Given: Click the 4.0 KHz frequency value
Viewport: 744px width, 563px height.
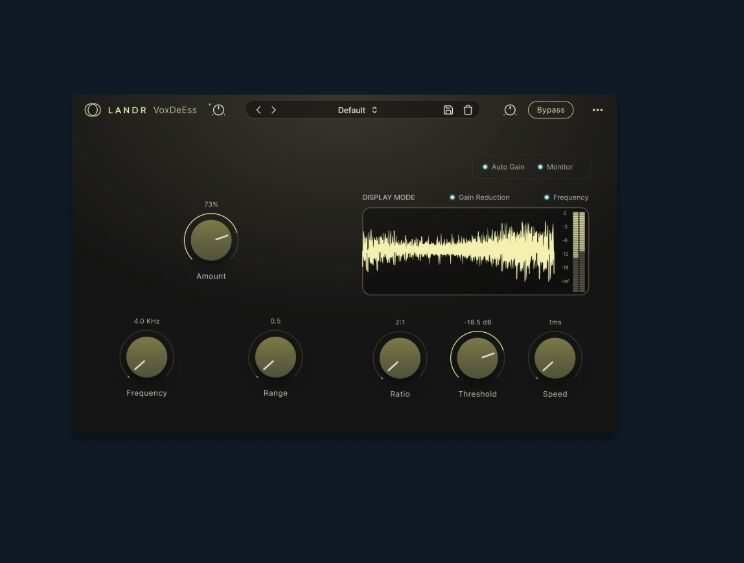Looking at the screenshot, I should pyautogui.click(x=147, y=321).
